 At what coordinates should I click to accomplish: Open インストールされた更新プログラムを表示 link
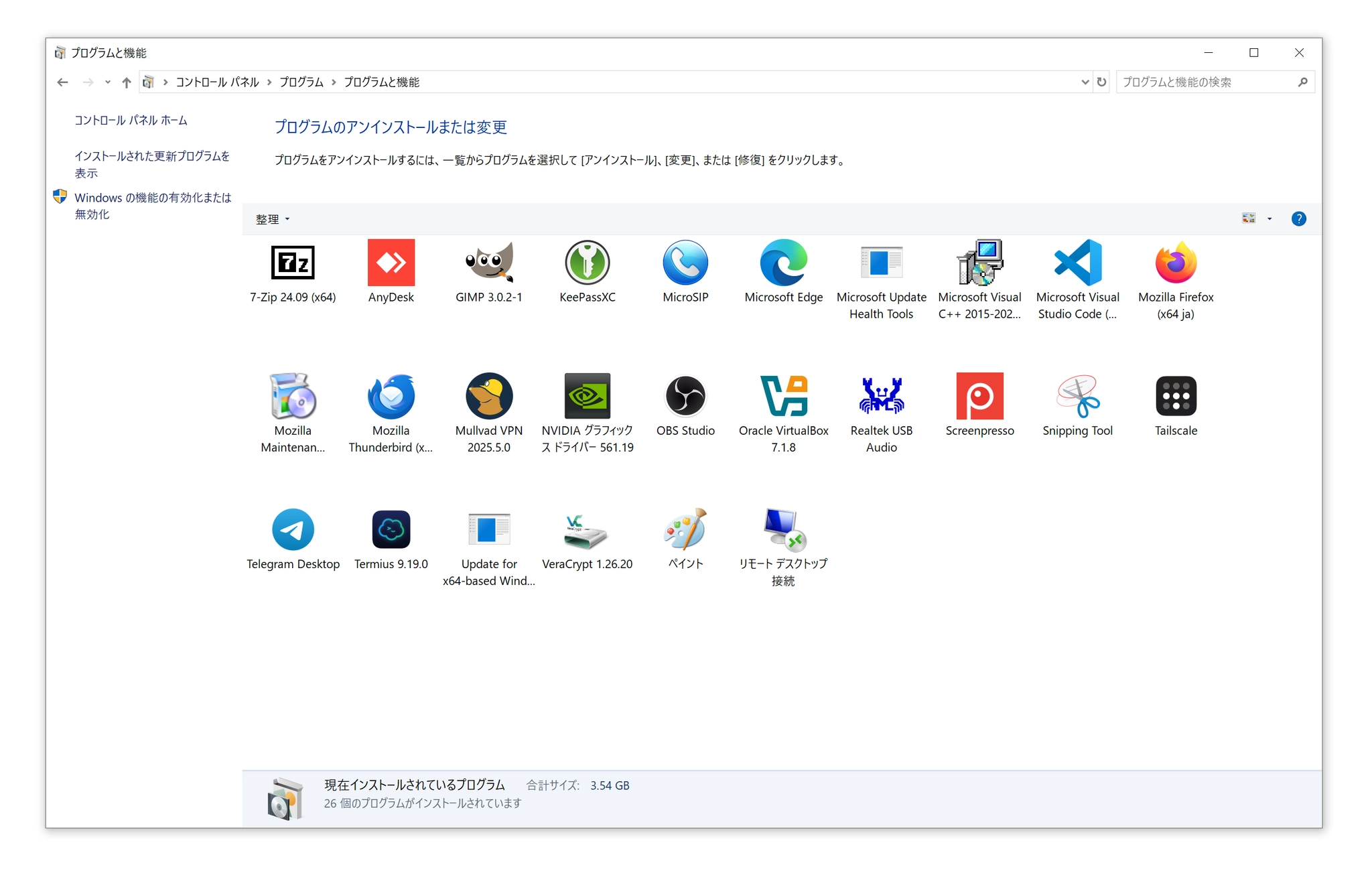click(x=152, y=164)
